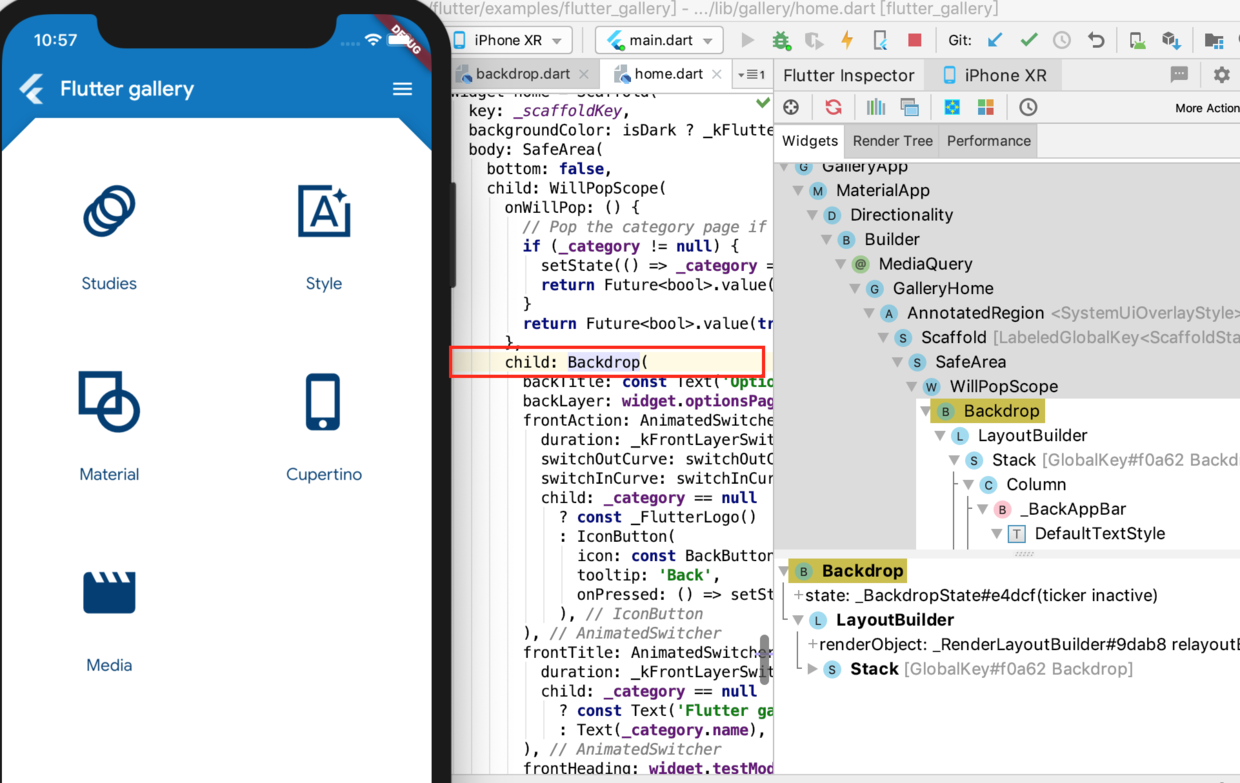Viewport: 1240px width, 783px height.
Task: Select DefaultTextStyle in widget tree
Action: tap(1099, 534)
